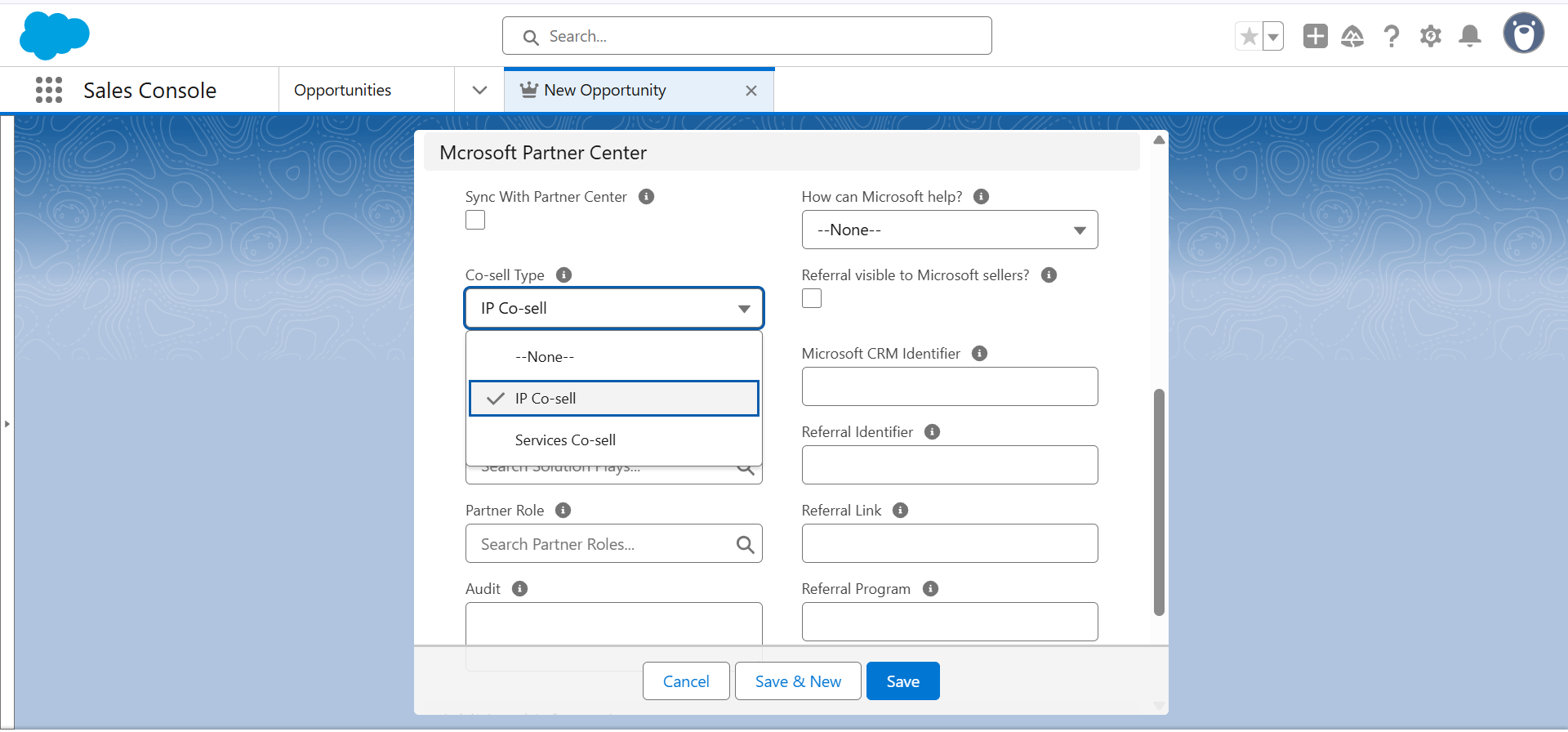Click the Microsoft CRM Identifier field

click(x=950, y=386)
